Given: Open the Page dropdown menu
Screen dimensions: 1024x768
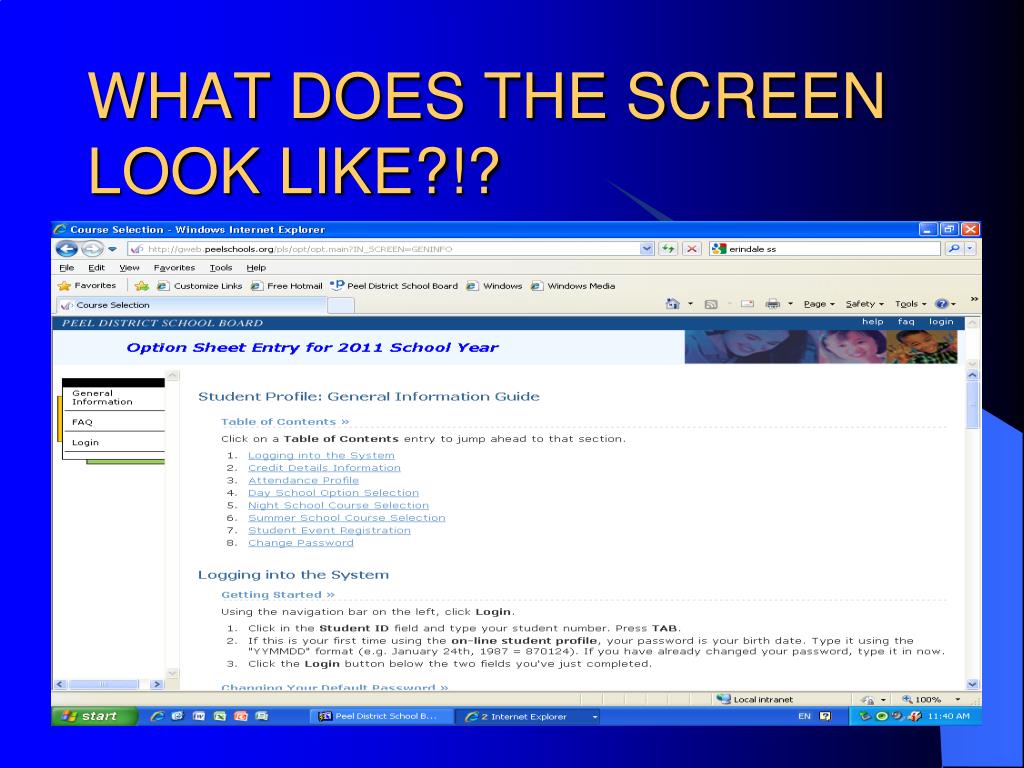Looking at the screenshot, I should 819,304.
